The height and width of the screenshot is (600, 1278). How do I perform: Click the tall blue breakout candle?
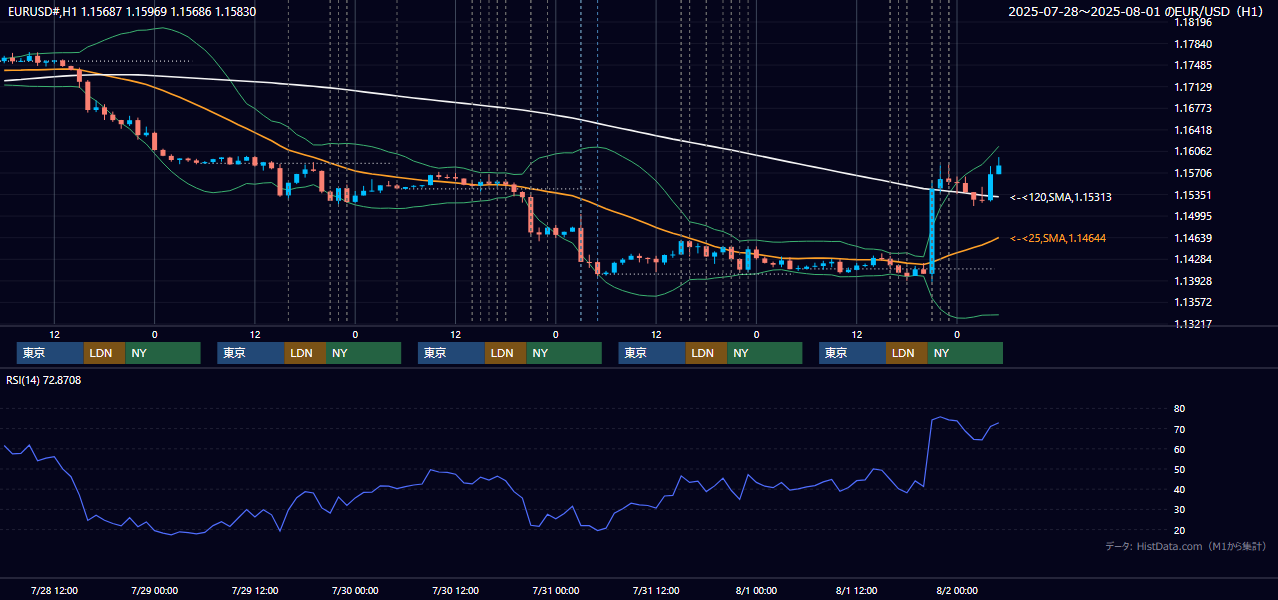tap(932, 230)
